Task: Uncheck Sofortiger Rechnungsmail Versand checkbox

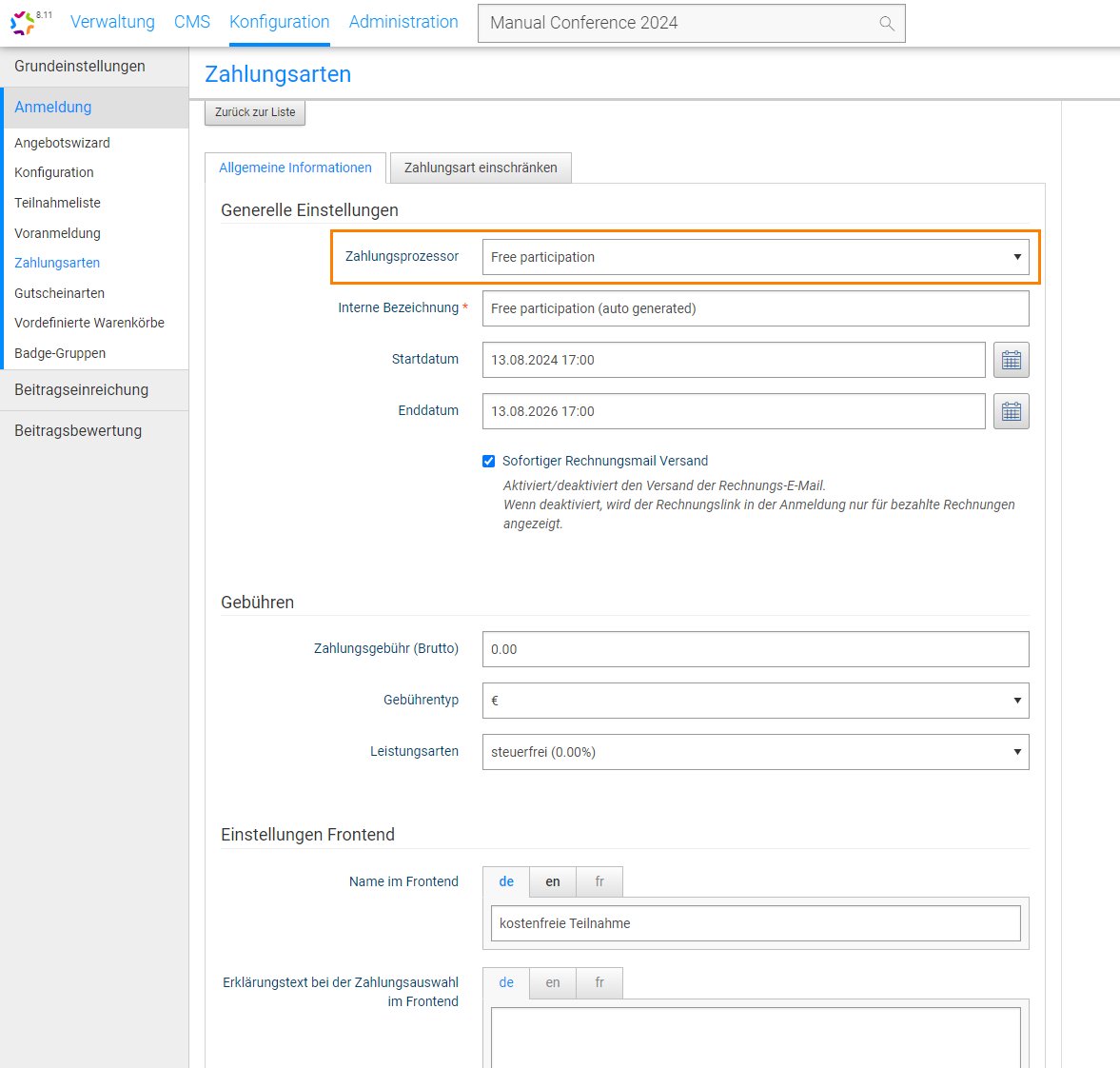Action: click(x=489, y=462)
